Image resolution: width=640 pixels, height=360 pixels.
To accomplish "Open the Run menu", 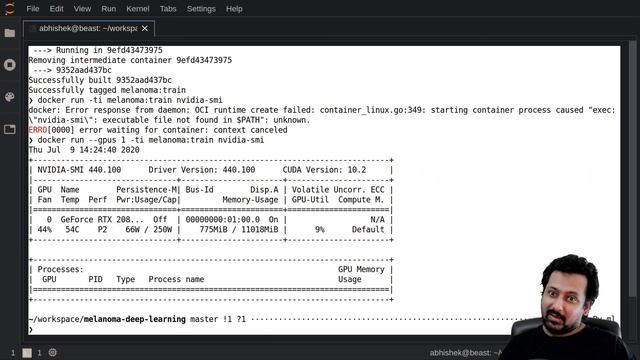I will click(109, 9).
